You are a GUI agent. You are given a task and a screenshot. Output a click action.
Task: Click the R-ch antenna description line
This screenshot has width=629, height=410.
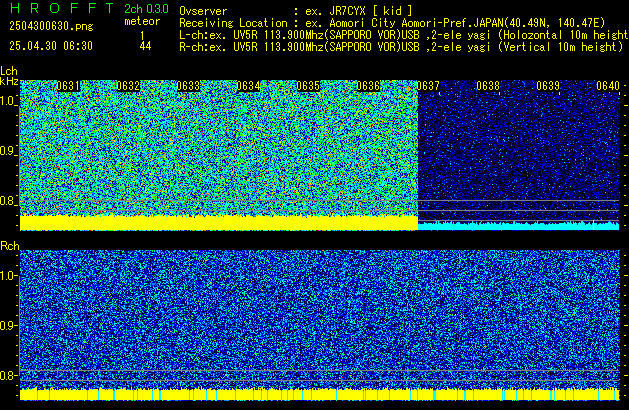coord(401,47)
